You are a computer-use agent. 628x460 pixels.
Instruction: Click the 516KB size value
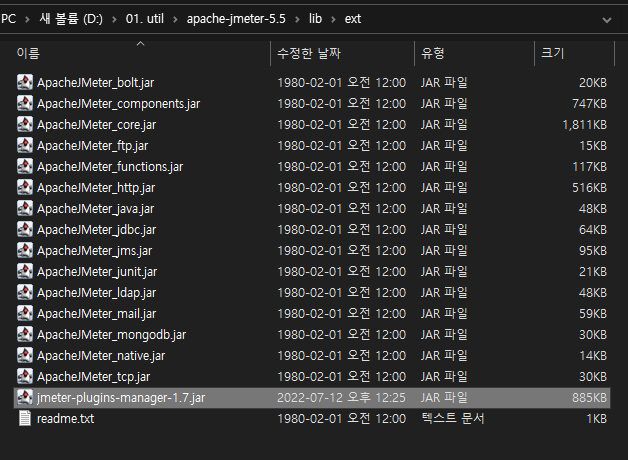(x=590, y=188)
